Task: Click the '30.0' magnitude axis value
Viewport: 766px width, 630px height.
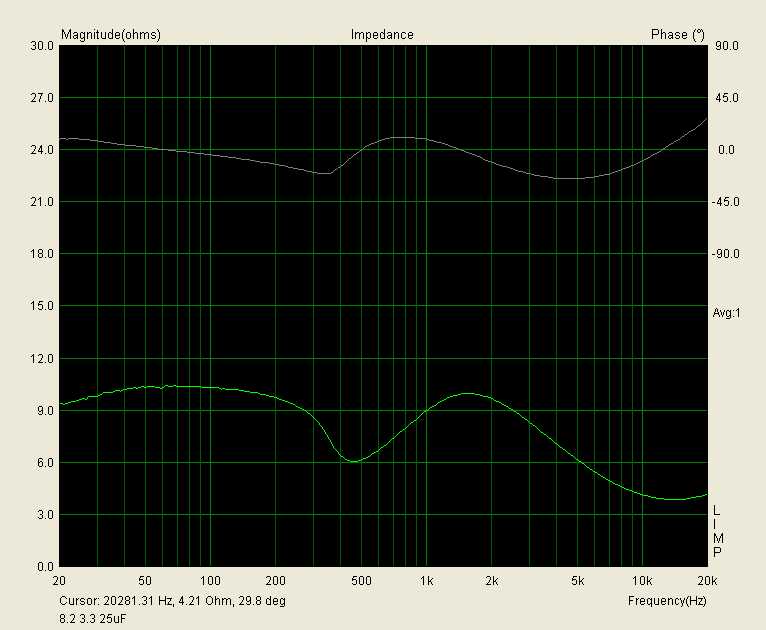Action: (x=42, y=46)
